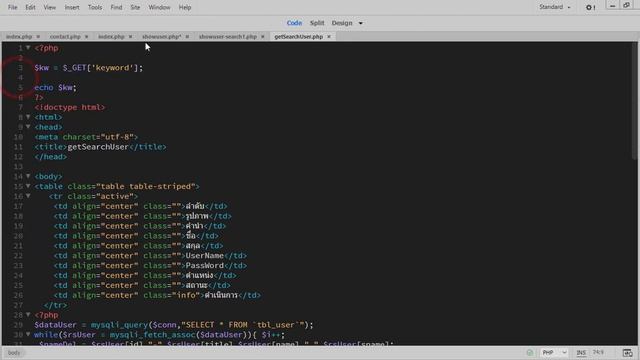
Task: Open the Help menu
Action: 185,7
